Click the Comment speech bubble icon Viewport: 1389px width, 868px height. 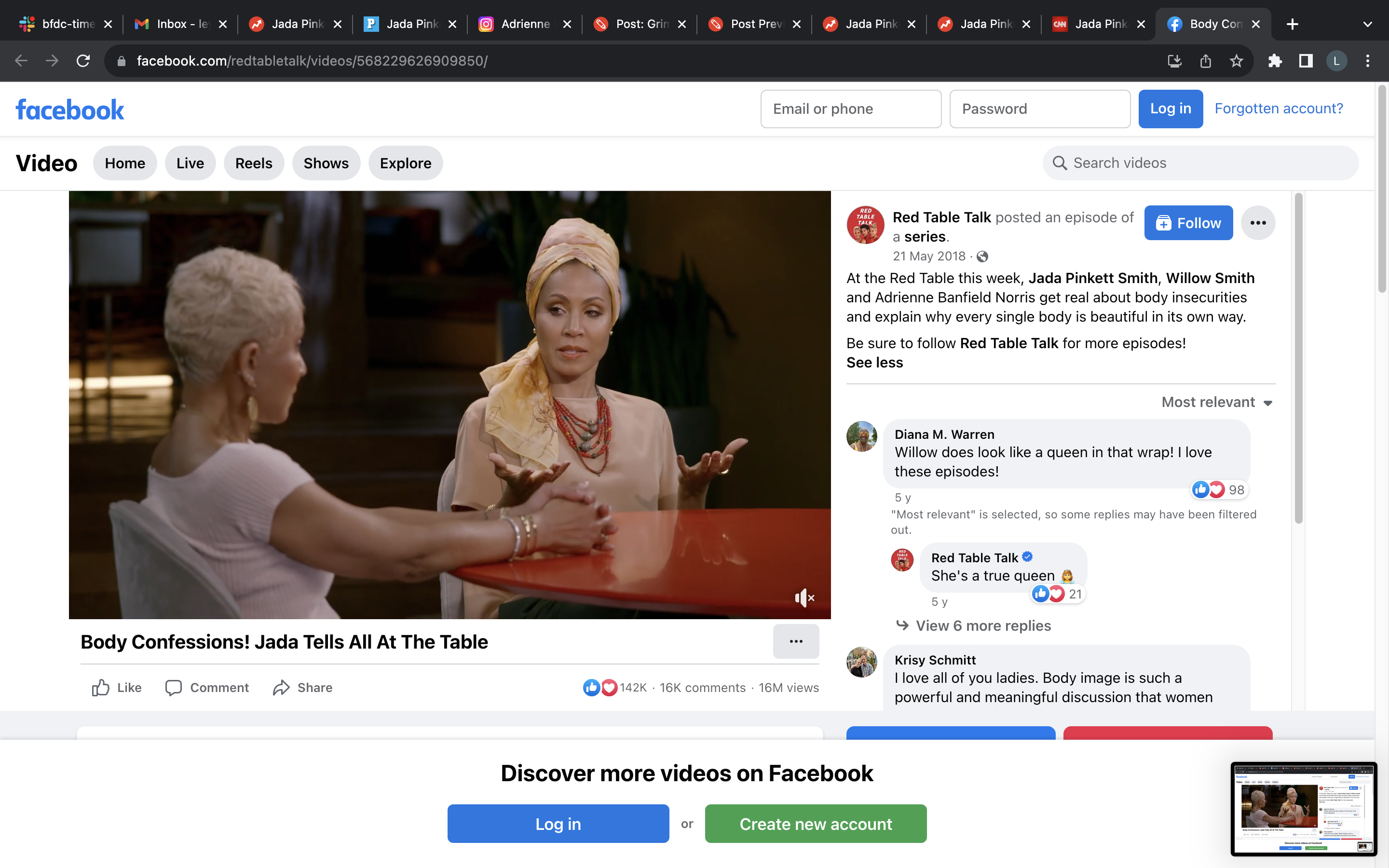point(173,687)
